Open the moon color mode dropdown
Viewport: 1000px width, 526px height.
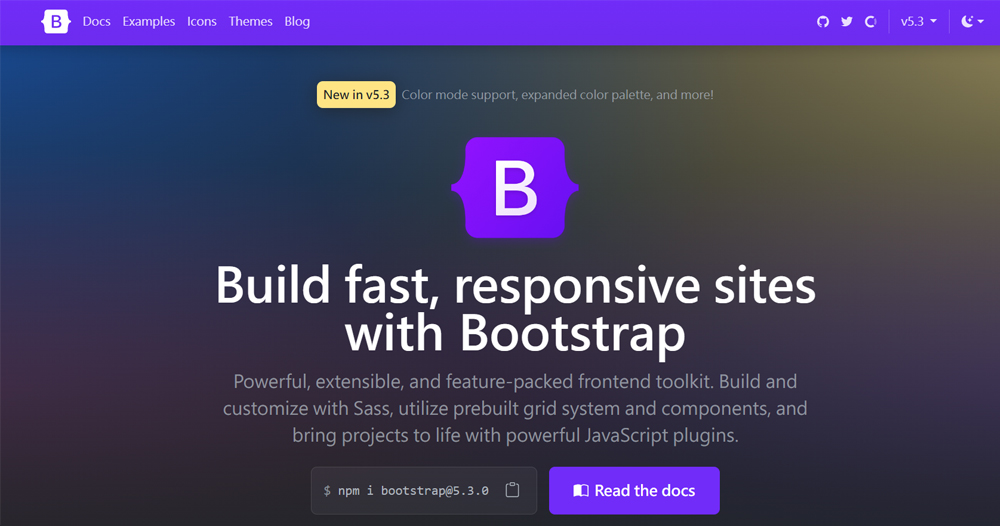[x=973, y=22]
